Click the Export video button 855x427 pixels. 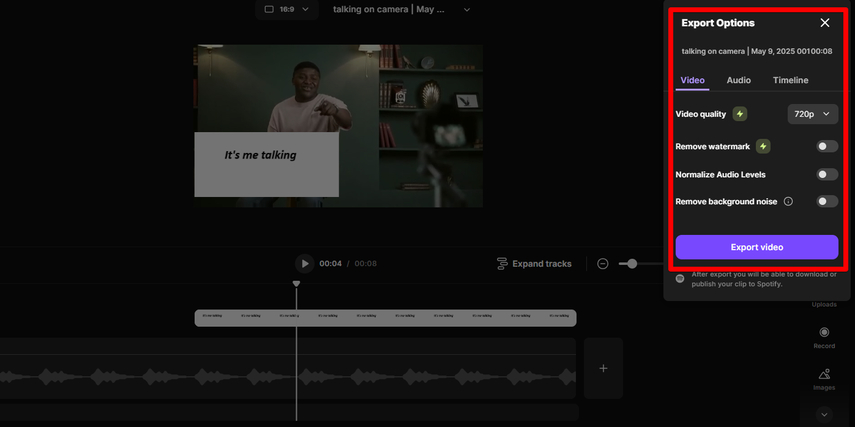point(757,247)
